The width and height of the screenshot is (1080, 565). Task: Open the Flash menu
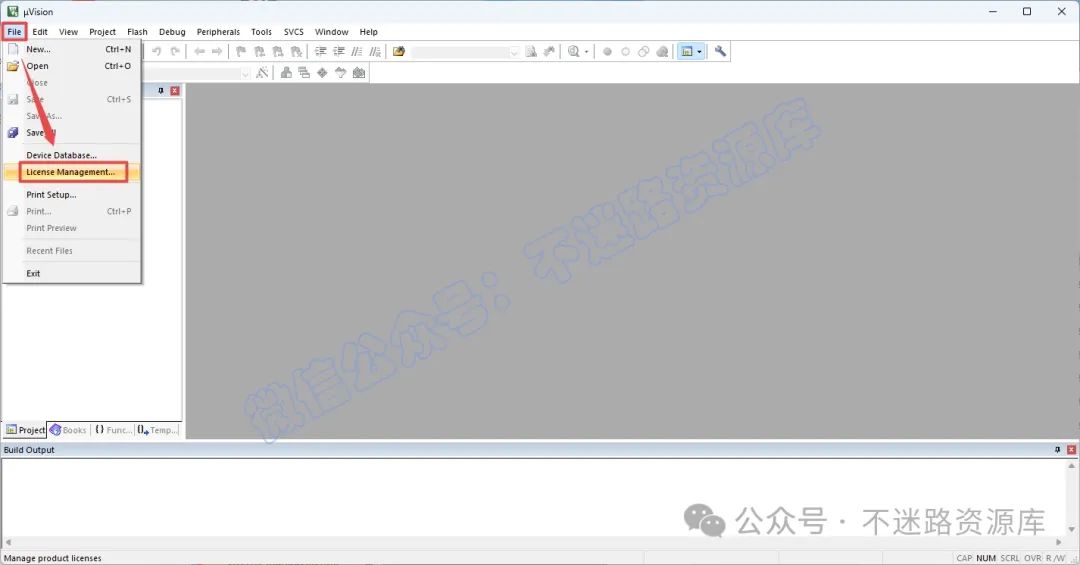[137, 32]
